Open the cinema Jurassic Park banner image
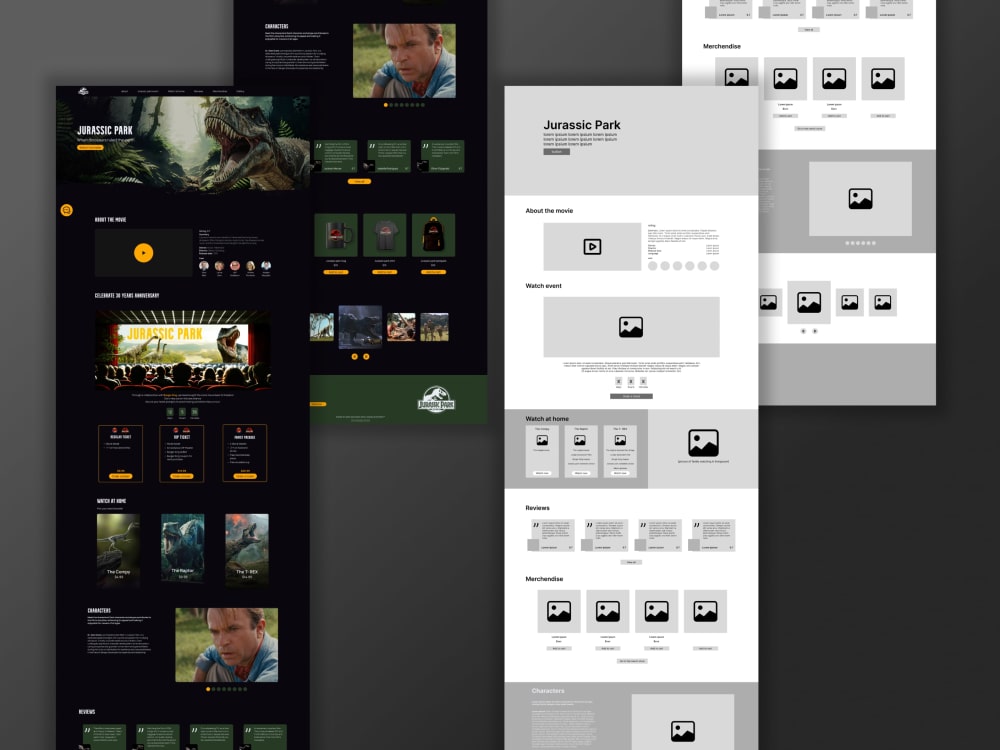Screen dimensions: 1000x750 pos(183,349)
